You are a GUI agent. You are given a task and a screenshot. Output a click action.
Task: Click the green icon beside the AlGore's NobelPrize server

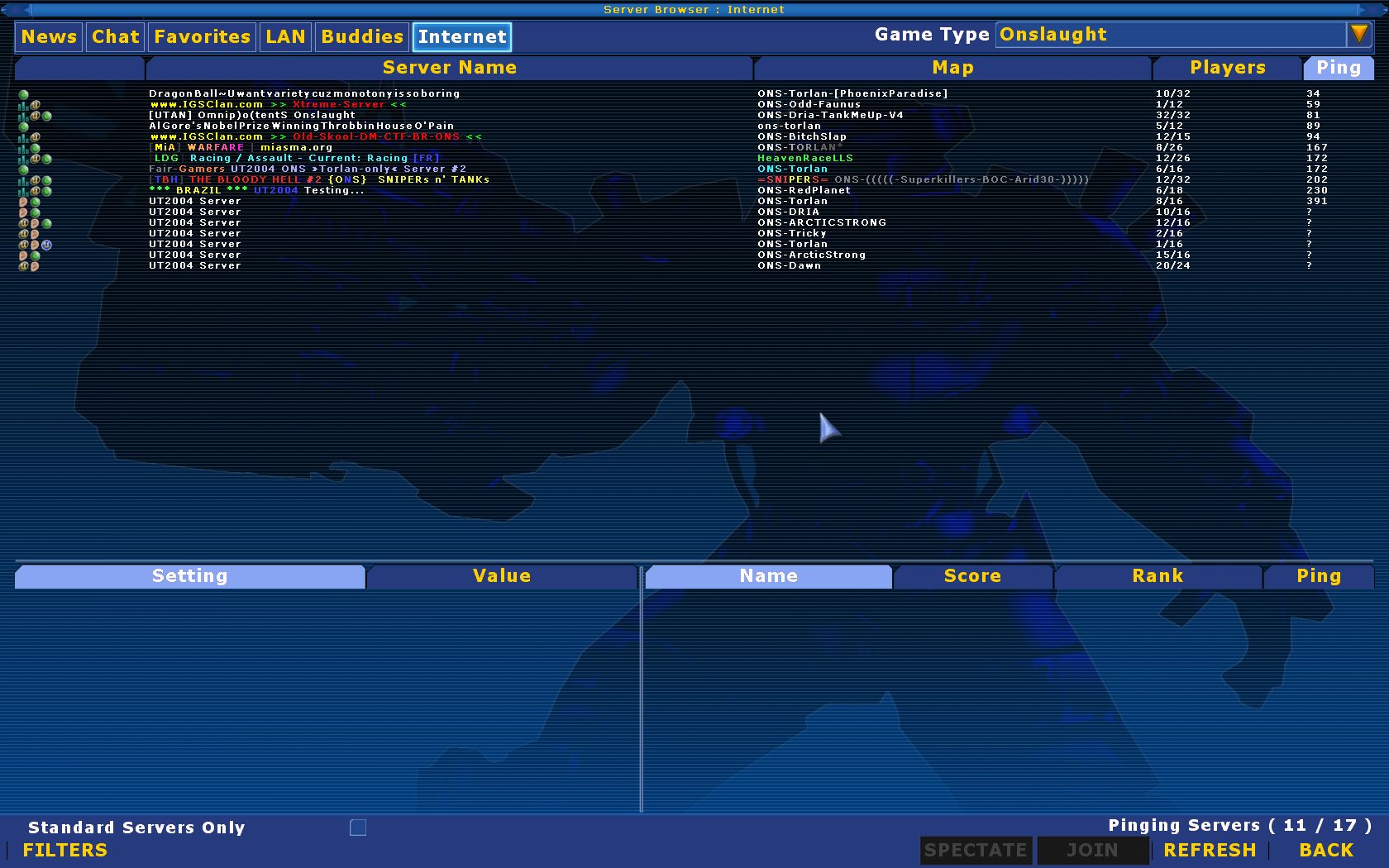point(23,126)
